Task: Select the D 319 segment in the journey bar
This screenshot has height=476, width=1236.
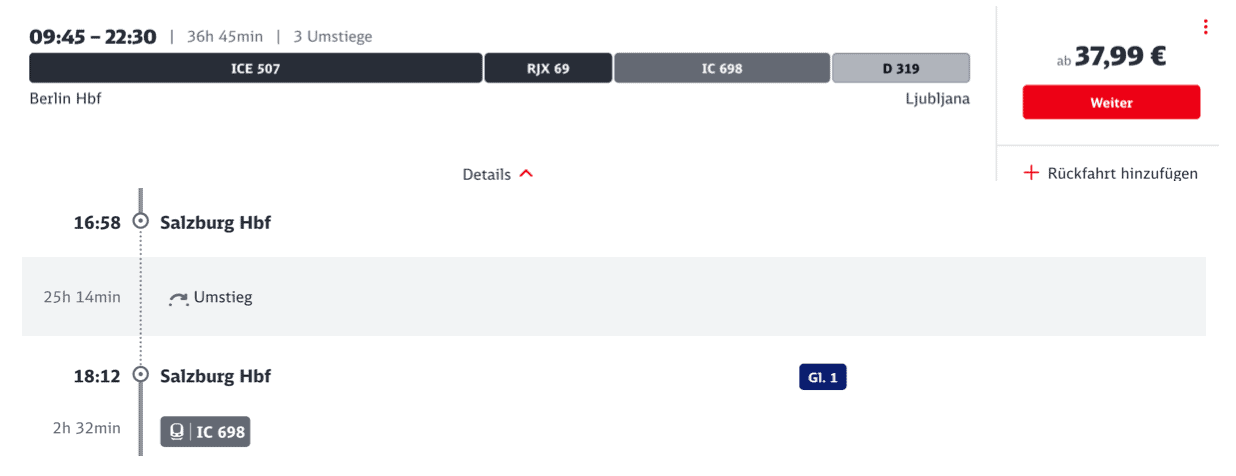Action: 901,69
